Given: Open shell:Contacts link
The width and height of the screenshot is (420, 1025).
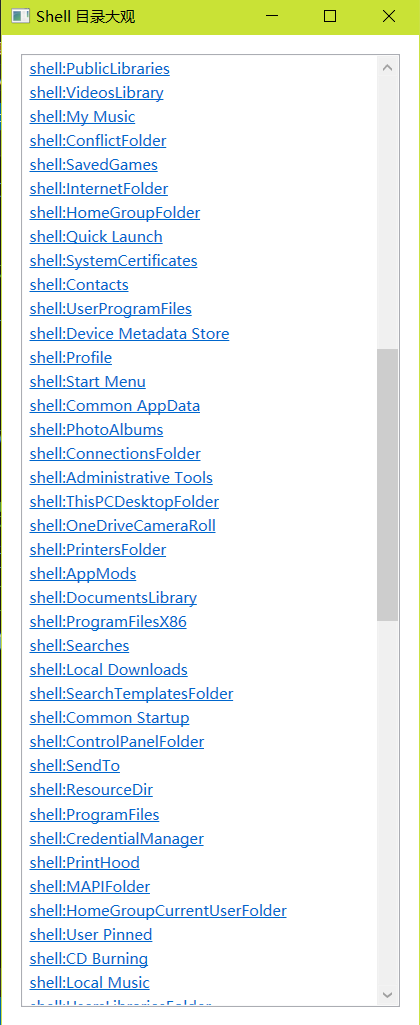Looking at the screenshot, I should click(79, 285).
